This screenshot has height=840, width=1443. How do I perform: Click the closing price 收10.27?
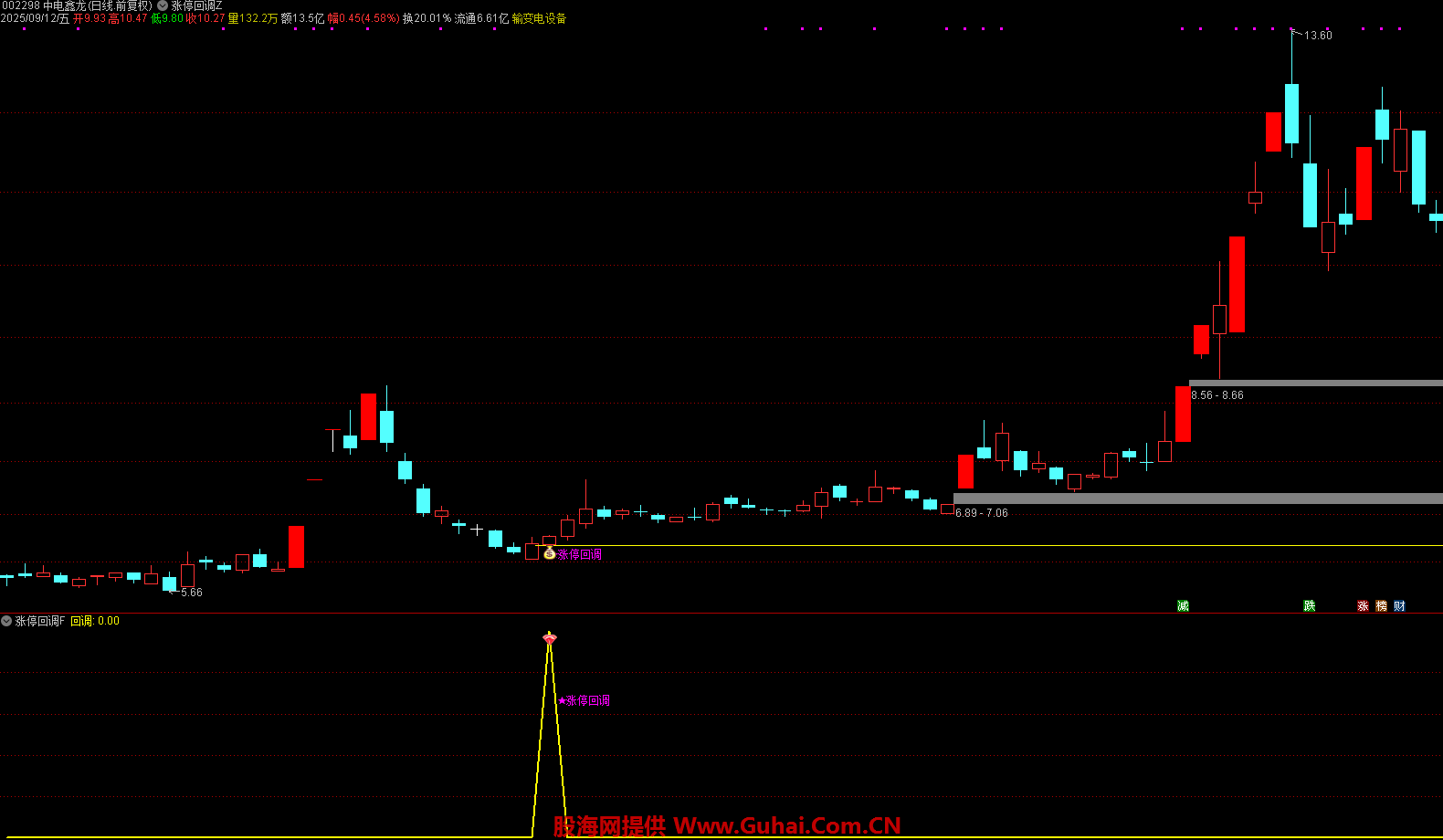pos(205,18)
